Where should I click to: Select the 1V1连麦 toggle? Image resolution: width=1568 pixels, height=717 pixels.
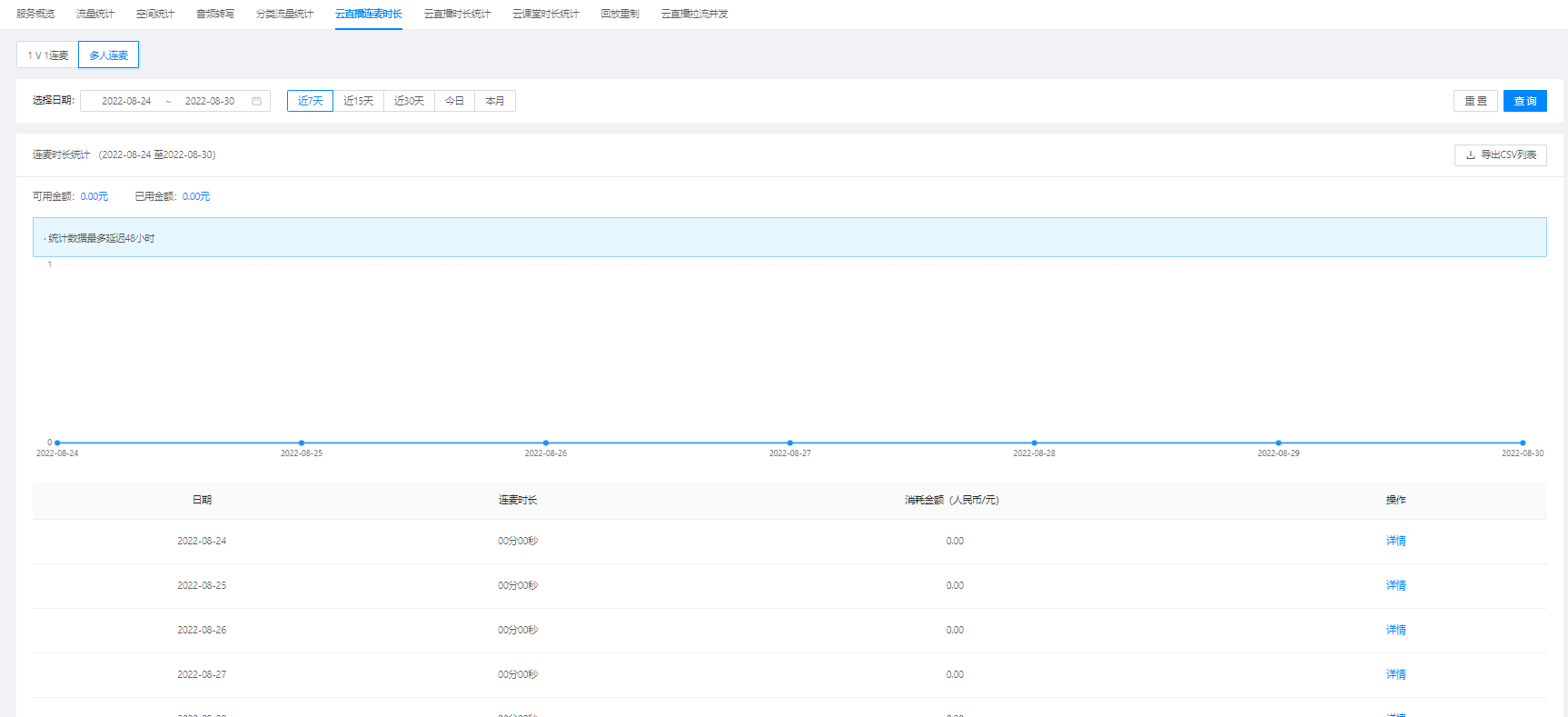48,55
